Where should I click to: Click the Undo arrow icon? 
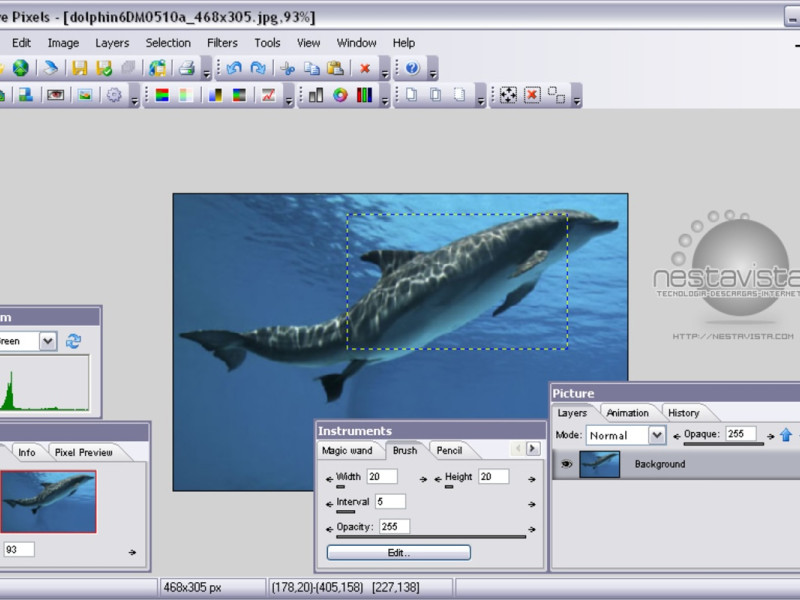pos(234,68)
